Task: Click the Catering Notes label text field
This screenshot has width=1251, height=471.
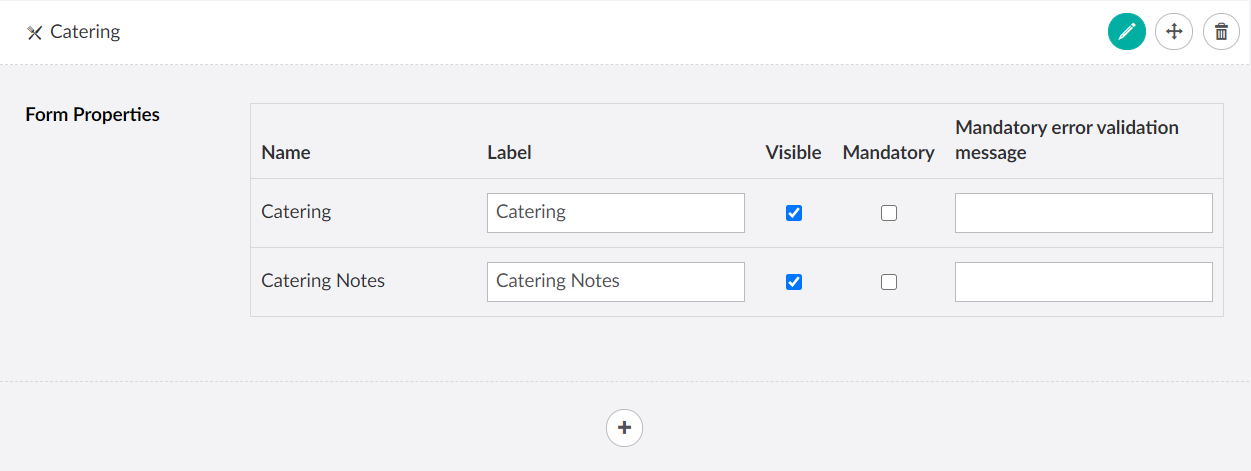Action: pyautogui.click(x=615, y=282)
